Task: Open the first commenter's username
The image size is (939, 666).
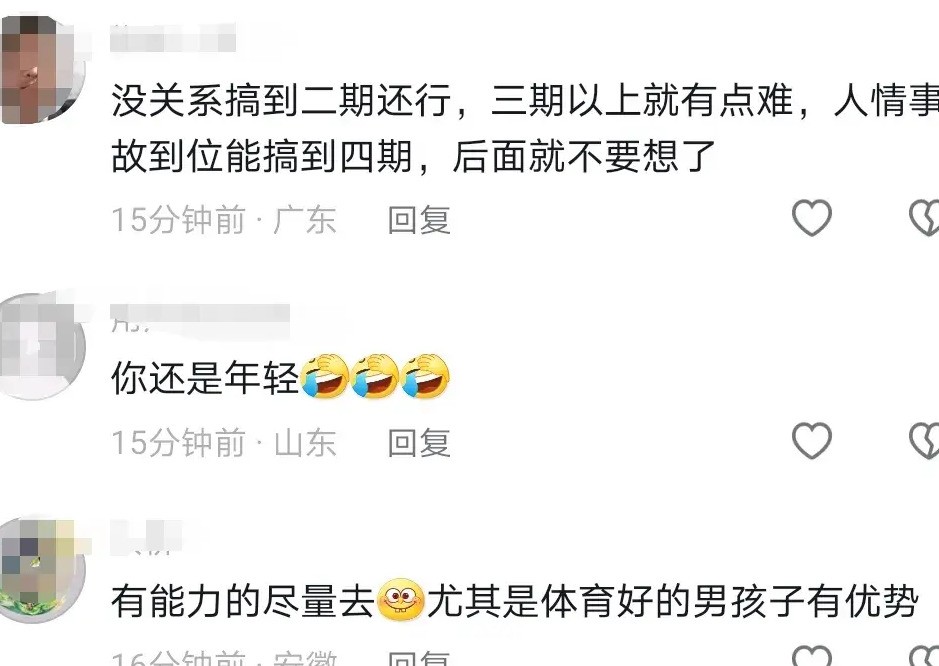Action: tap(173, 38)
